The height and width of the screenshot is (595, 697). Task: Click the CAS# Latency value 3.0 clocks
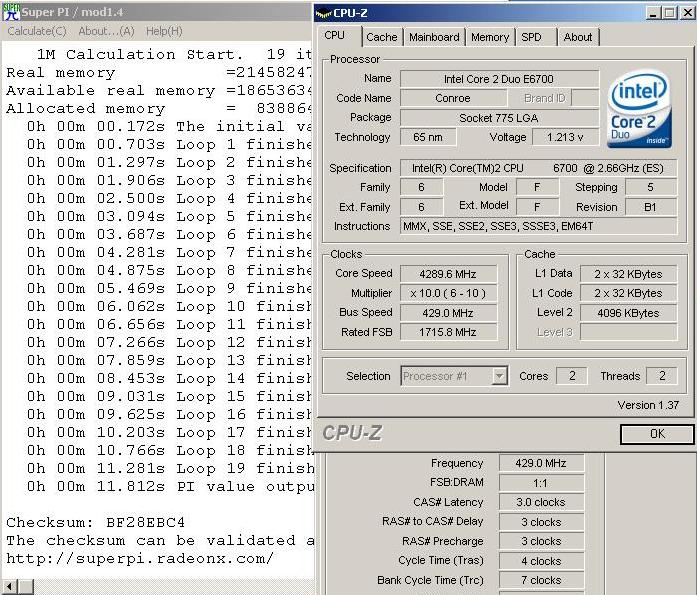541,503
